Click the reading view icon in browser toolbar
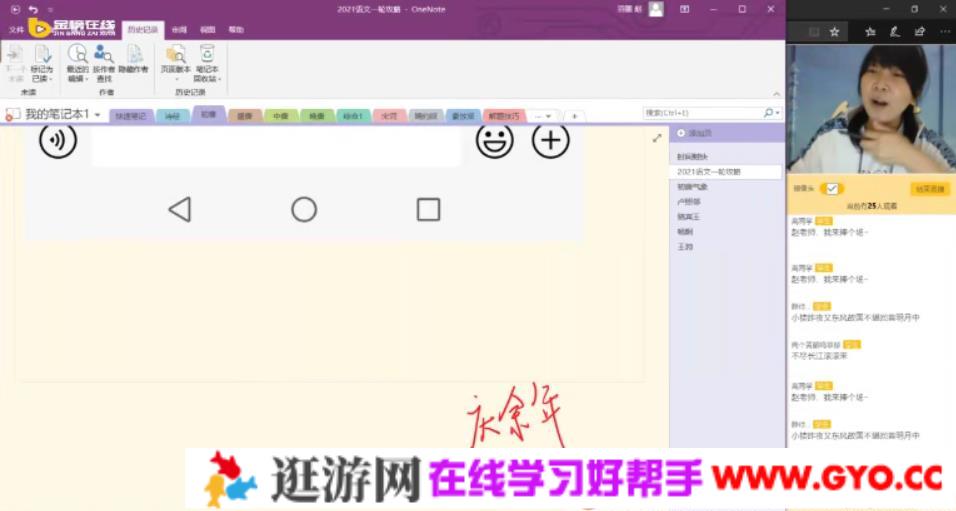Screen dimensions: 956x511 coord(813,32)
